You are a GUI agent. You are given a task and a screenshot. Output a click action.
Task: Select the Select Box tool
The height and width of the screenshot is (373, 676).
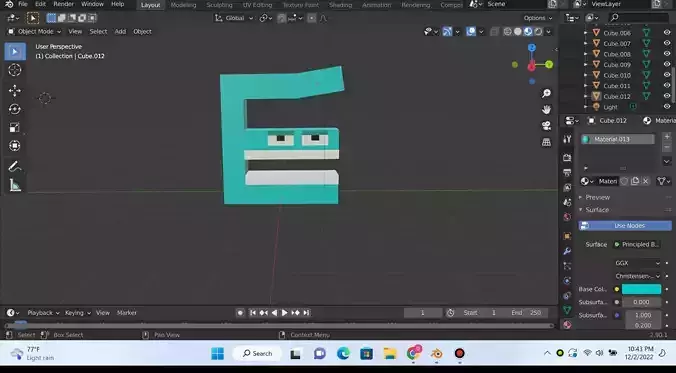[15, 52]
